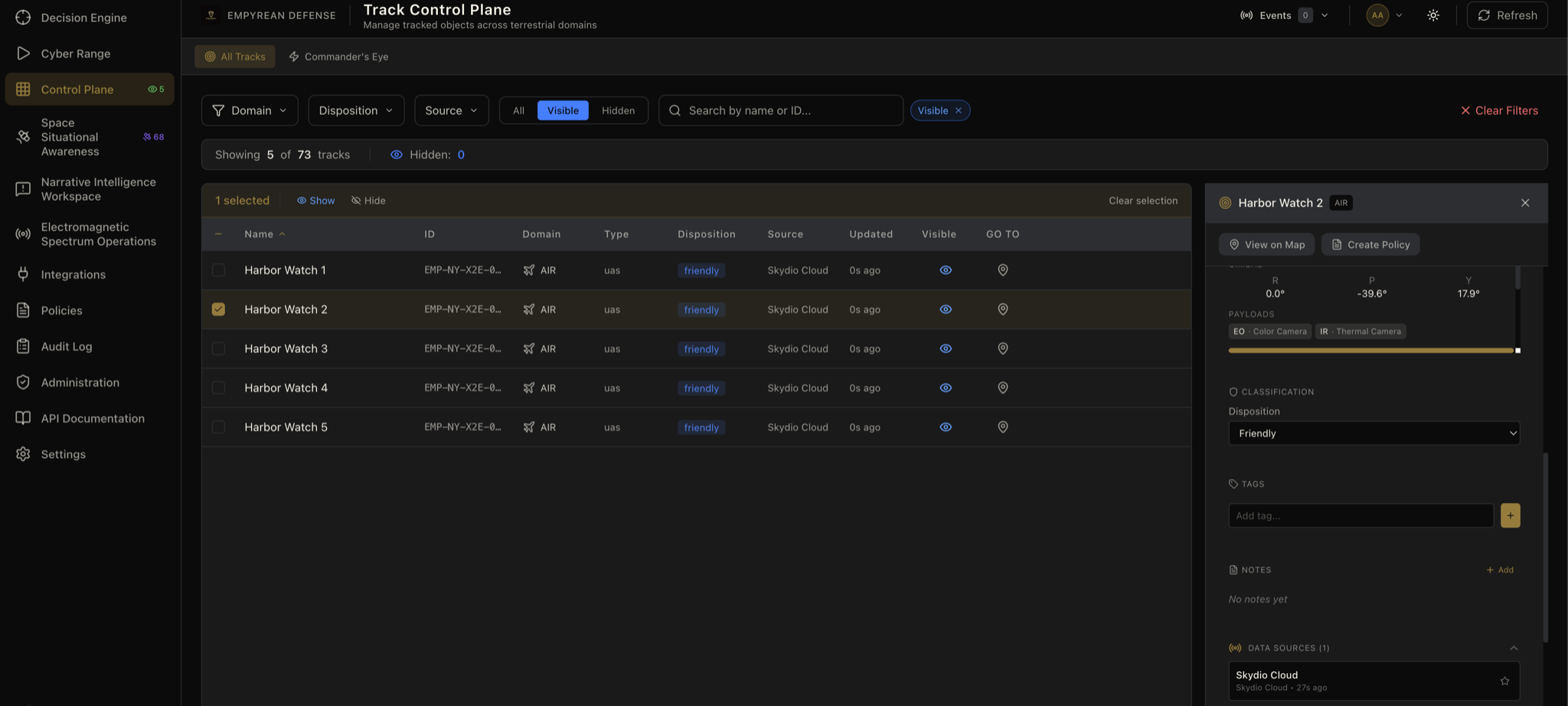1568x706 pixels.
Task: Click View on Map button
Action: (x=1266, y=244)
